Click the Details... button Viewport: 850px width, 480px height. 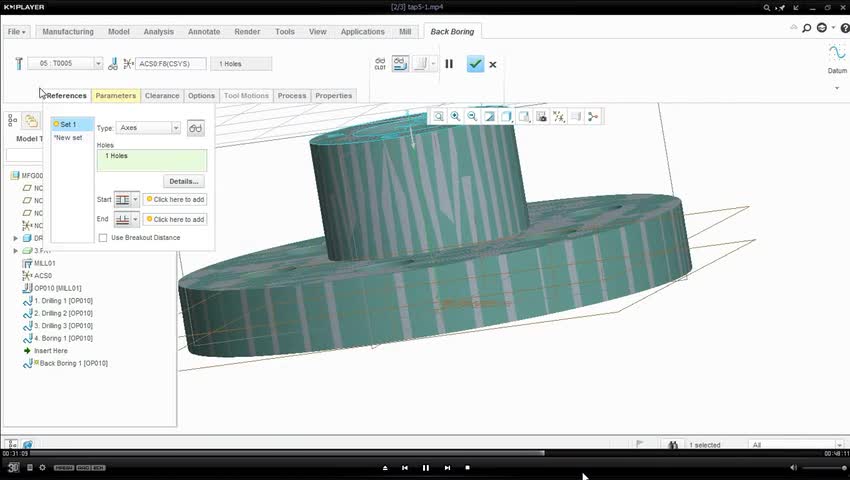[183, 181]
